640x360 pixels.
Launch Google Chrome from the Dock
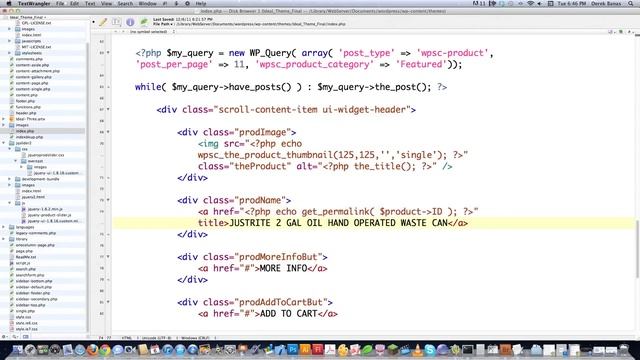[x=105, y=350]
